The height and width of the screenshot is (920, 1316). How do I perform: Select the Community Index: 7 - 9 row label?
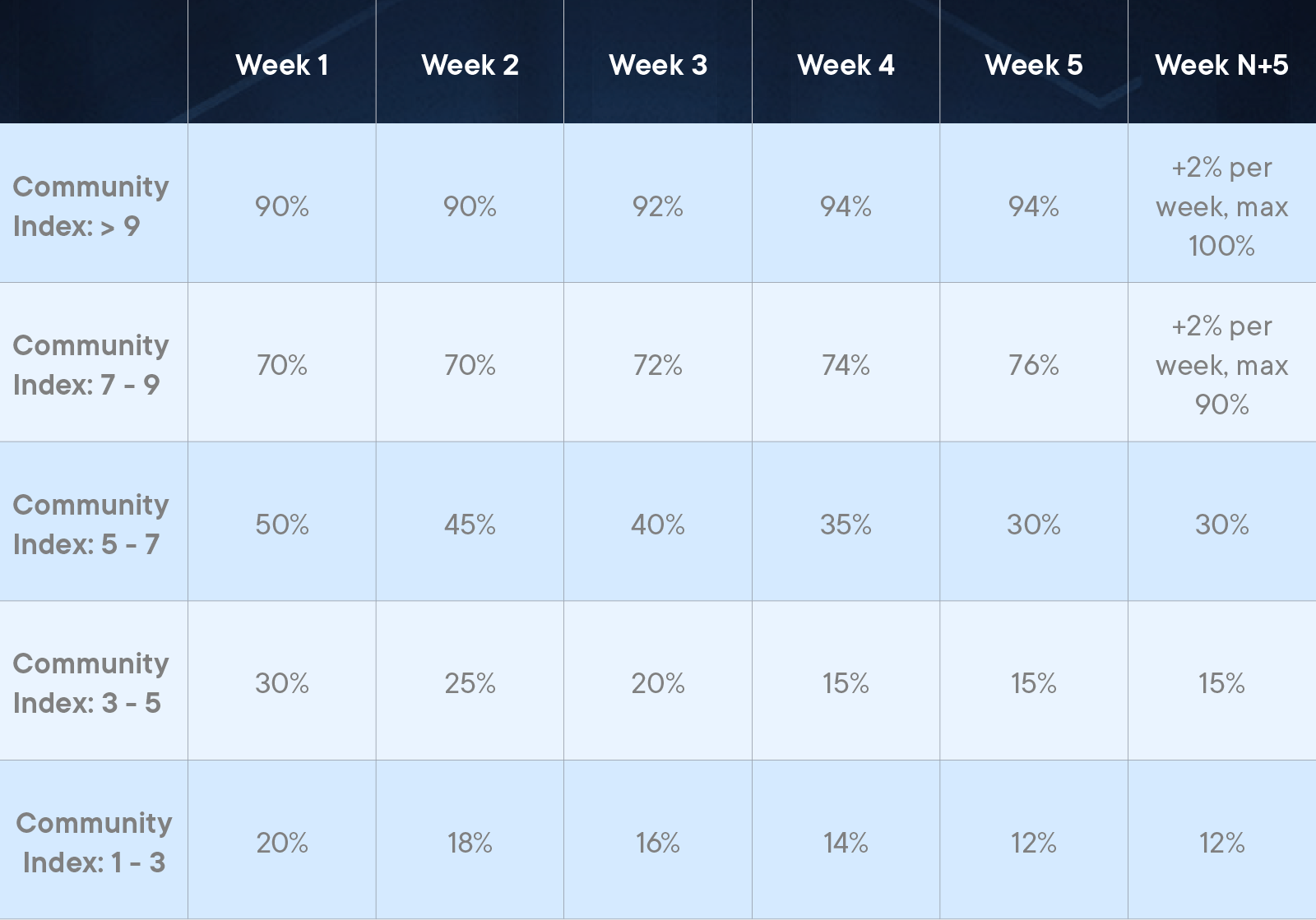(90, 364)
